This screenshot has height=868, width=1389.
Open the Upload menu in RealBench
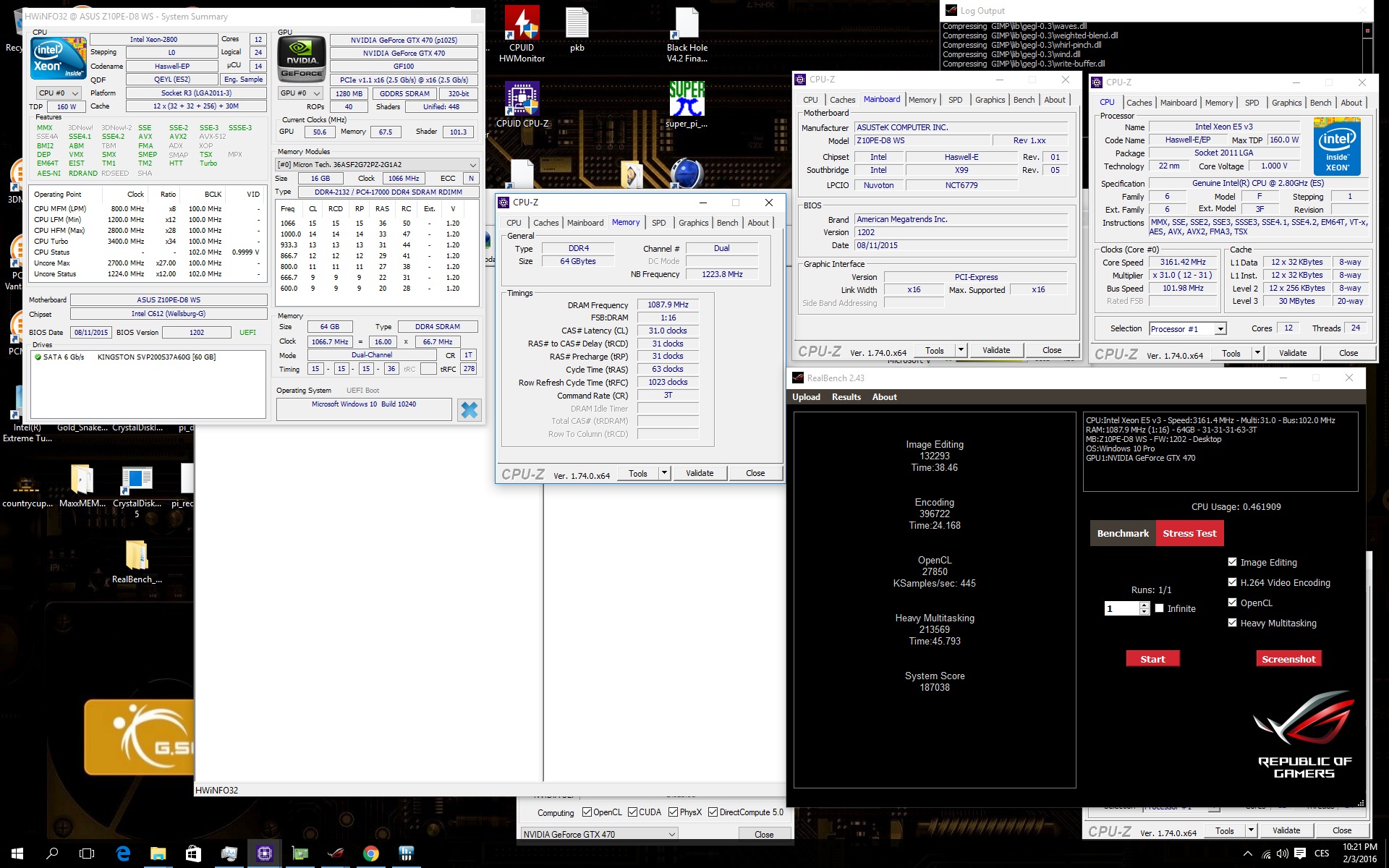pos(806,397)
